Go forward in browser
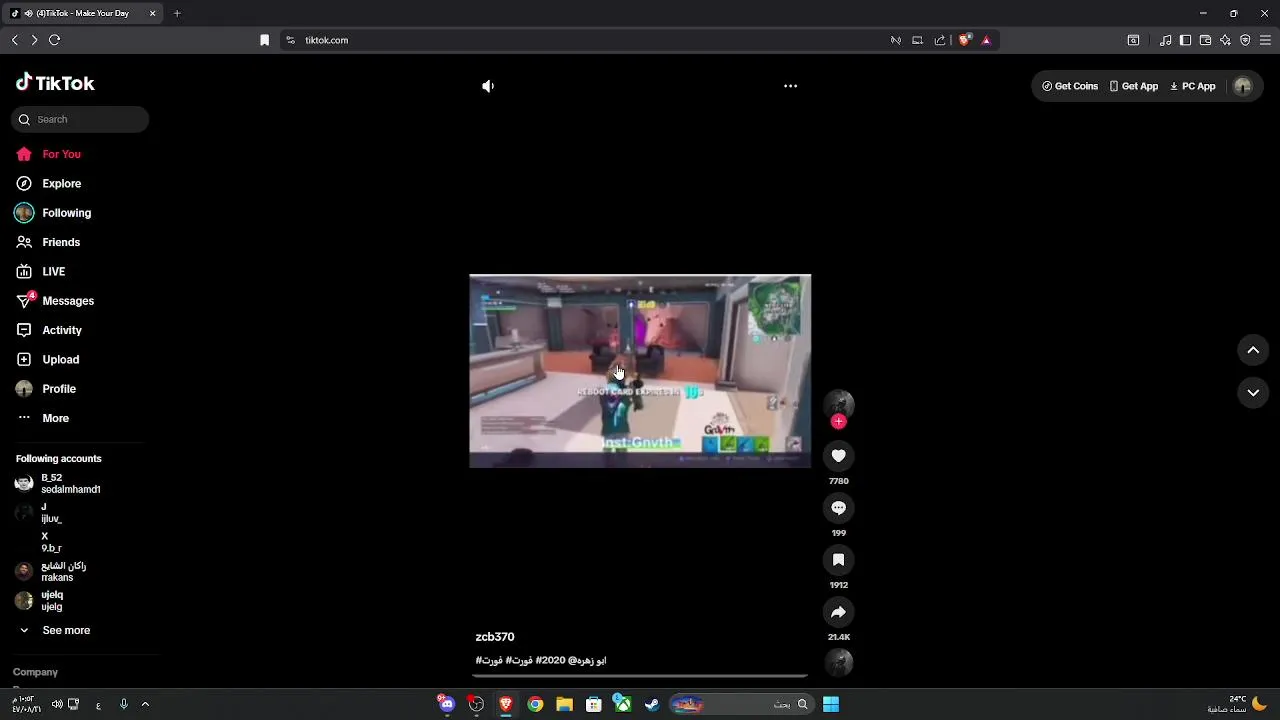The height and width of the screenshot is (720, 1280). [x=34, y=40]
